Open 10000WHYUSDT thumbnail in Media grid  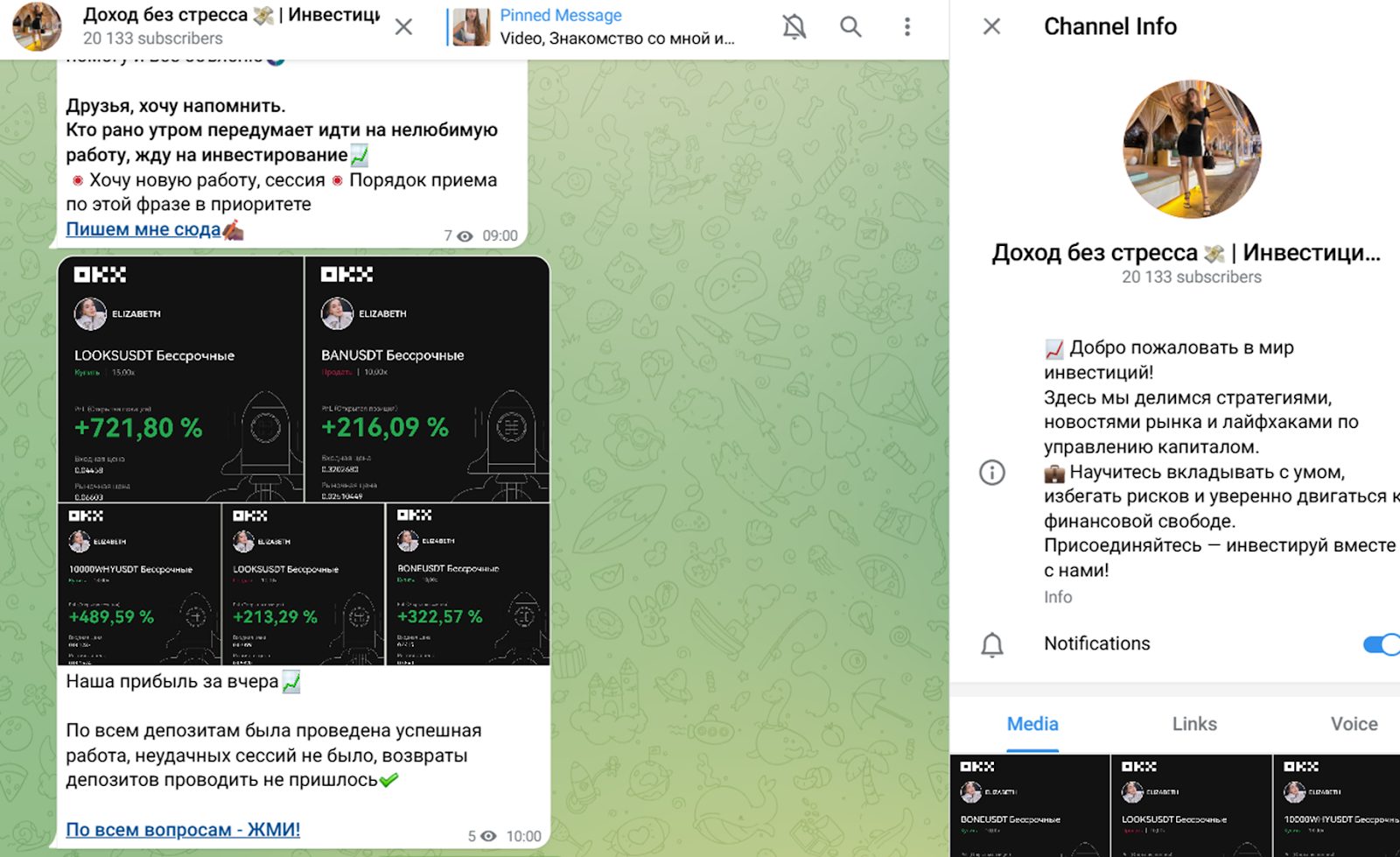(x=1337, y=805)
